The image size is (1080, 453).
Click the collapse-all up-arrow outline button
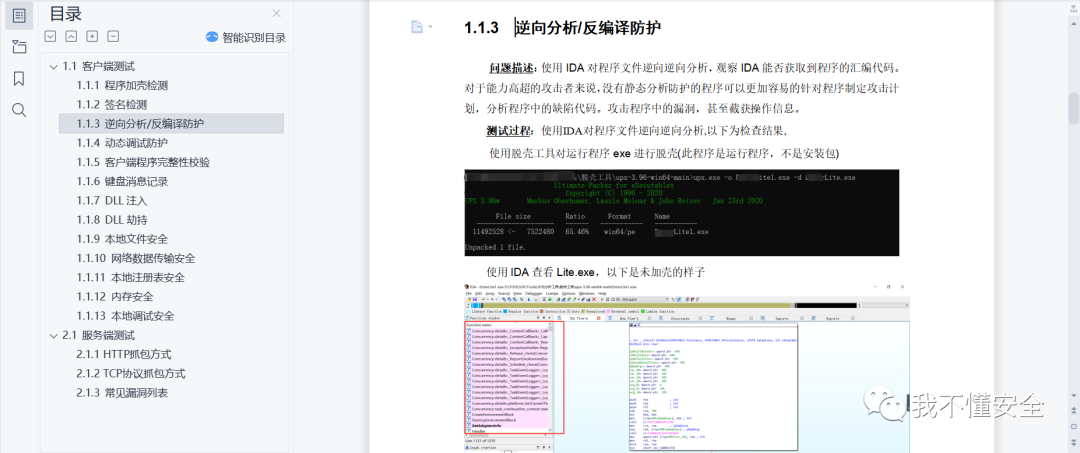tap(71, 36)
